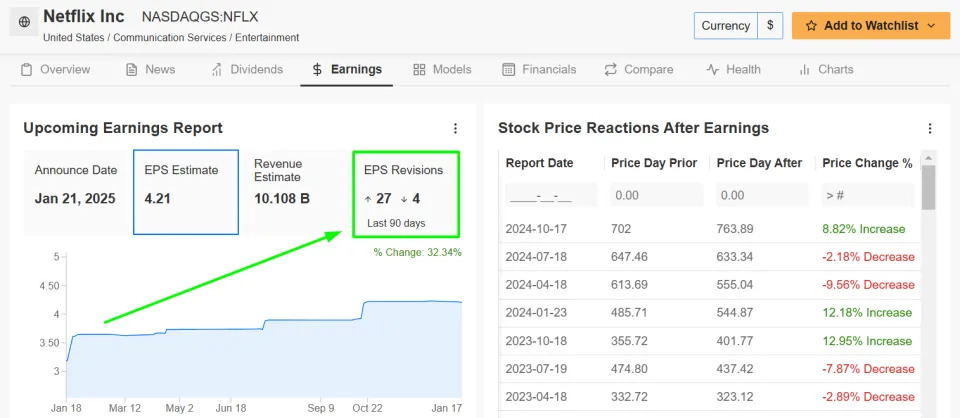Open the Overview tab
Image resolution: width=960 pixels, height=418 pixels.
pos(55,69)
